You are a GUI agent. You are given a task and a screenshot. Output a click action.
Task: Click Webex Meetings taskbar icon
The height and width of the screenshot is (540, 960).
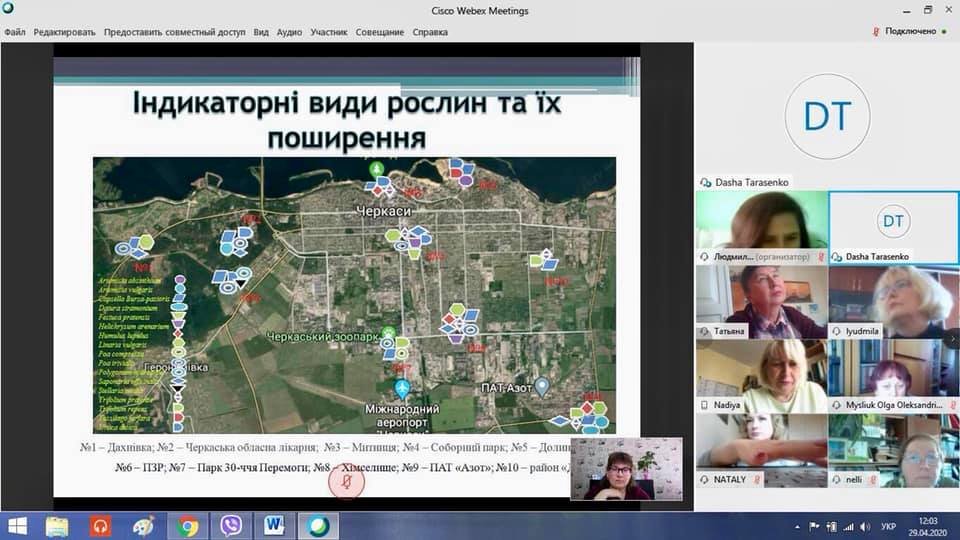318,526
